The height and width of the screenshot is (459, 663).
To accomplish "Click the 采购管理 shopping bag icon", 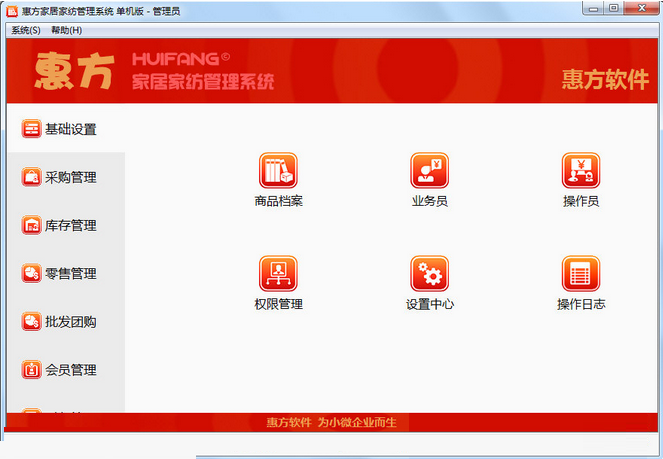I will pyautogui.click(x=31, y=177).
